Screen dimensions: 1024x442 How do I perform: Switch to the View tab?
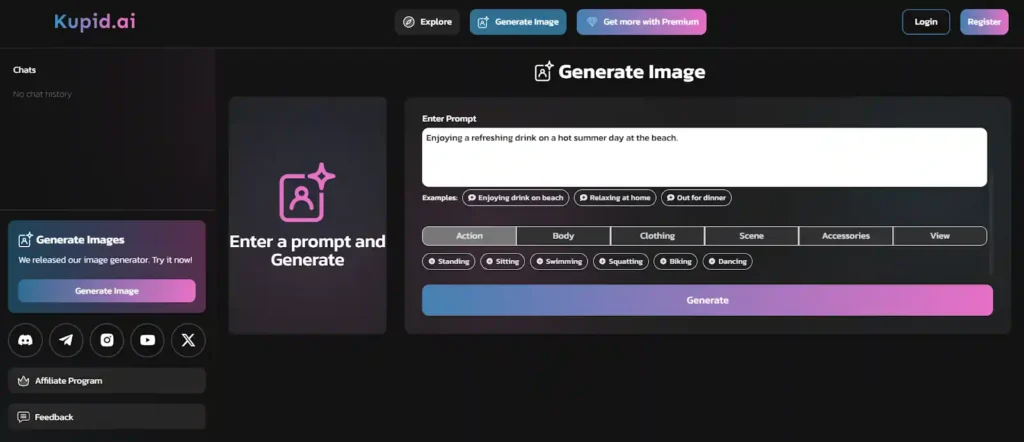pos(940,236)
